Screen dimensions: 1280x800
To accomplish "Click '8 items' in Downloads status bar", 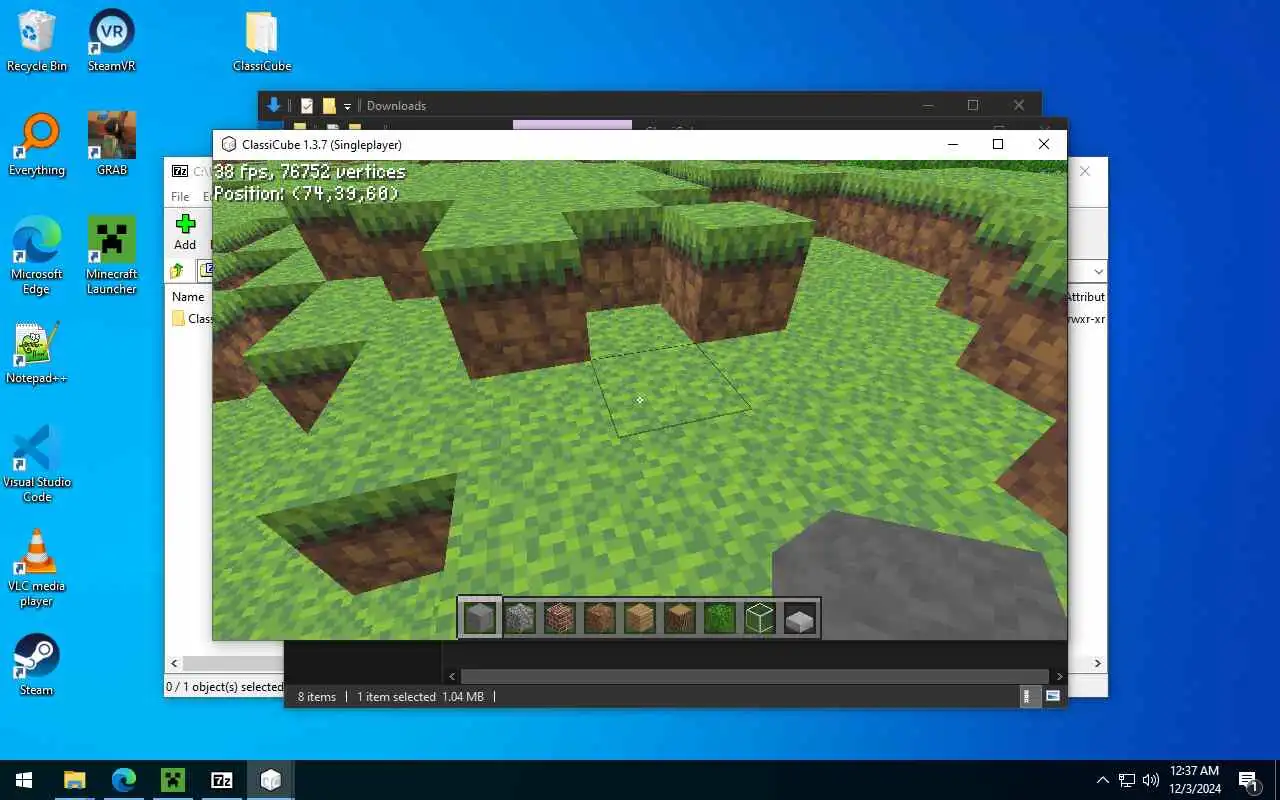I will pos(317,696).
